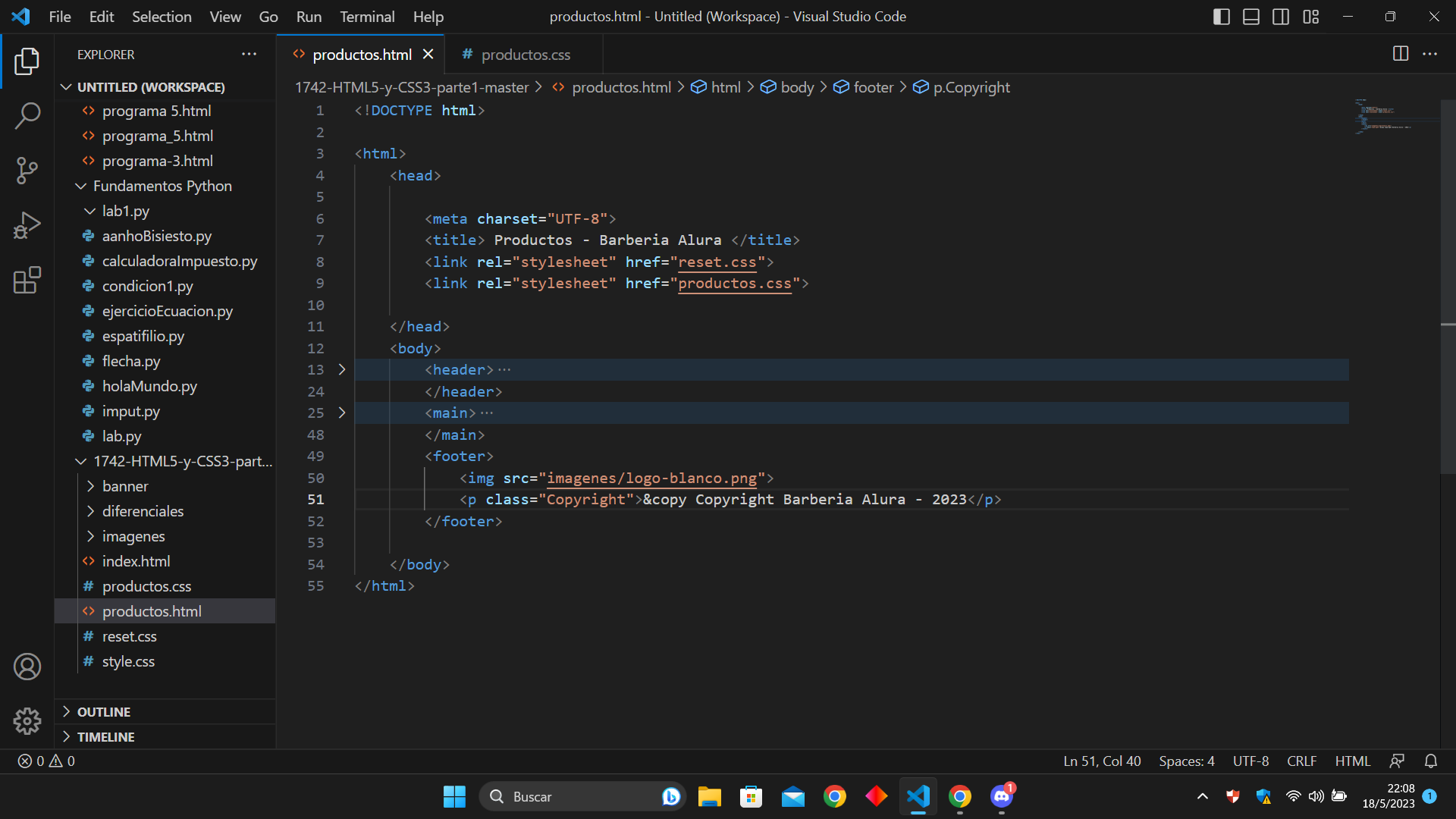
Task: Toggle collapse the header element line 13
Action: pos(341,369)
